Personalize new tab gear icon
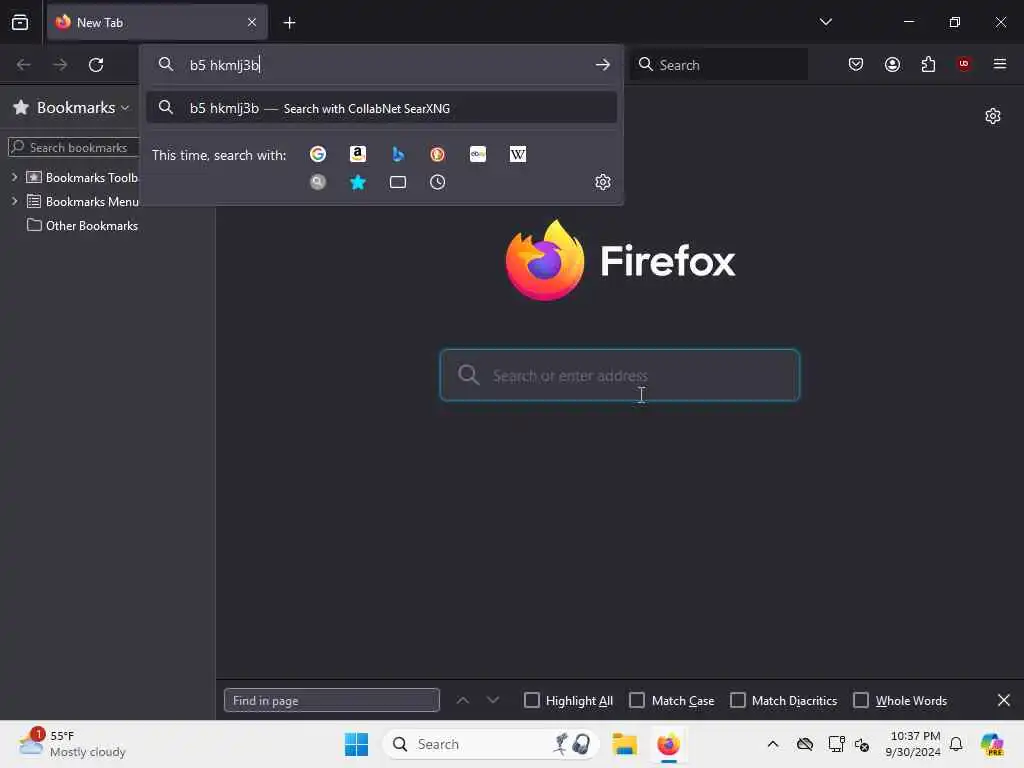This screenshot has height=768, width=1024. (993, 116)
